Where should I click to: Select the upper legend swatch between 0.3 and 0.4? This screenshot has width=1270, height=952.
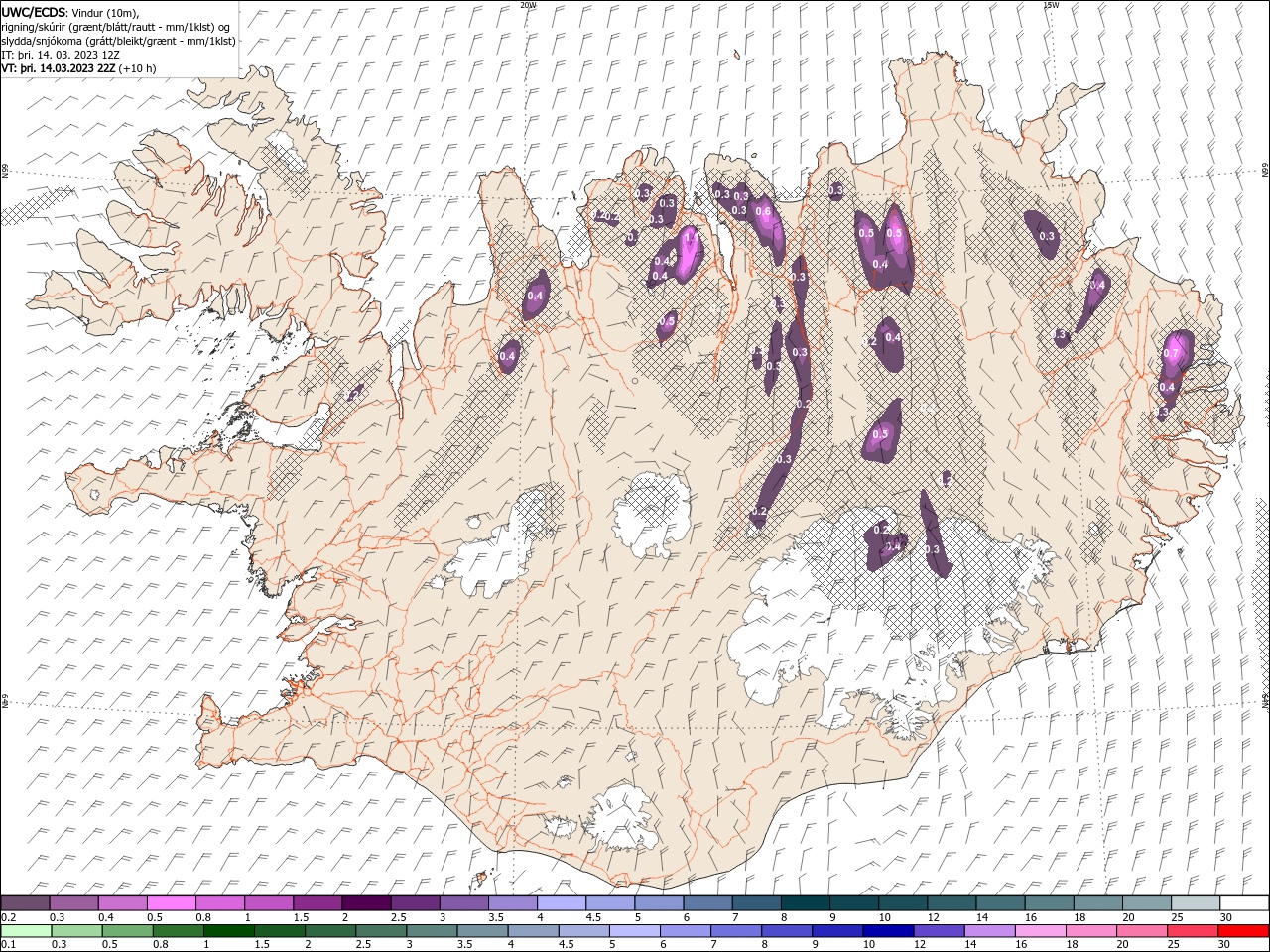pyautogui.click(x=74, y=903)
